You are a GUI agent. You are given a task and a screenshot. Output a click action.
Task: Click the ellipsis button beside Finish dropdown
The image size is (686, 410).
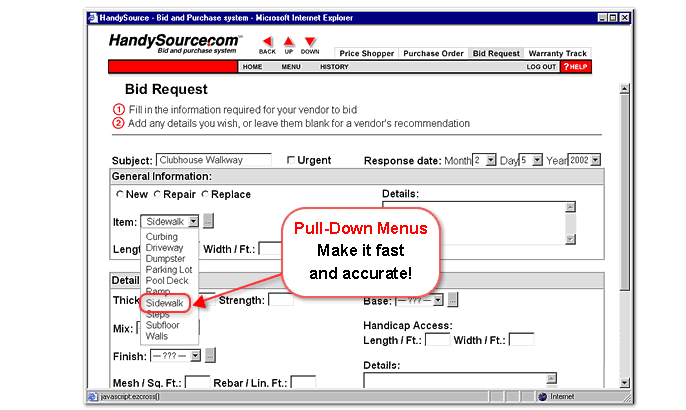[211, 355]
